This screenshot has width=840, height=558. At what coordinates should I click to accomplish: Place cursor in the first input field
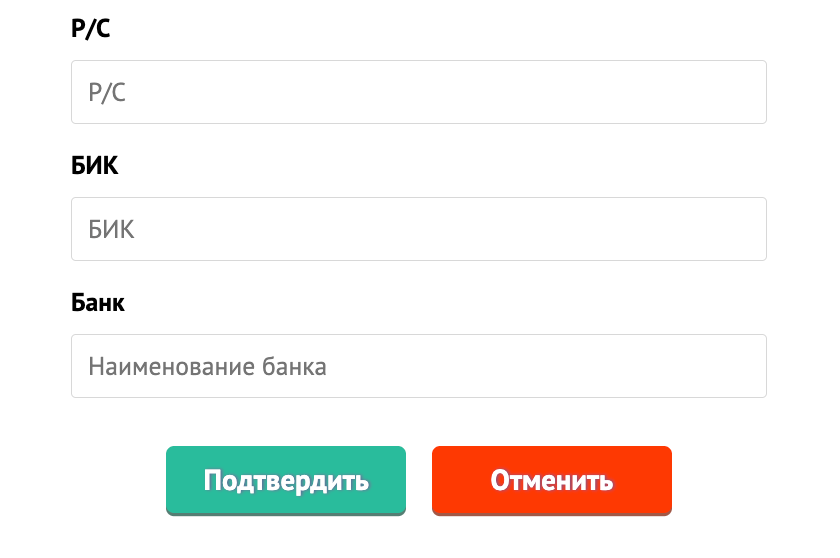(418, 92)
